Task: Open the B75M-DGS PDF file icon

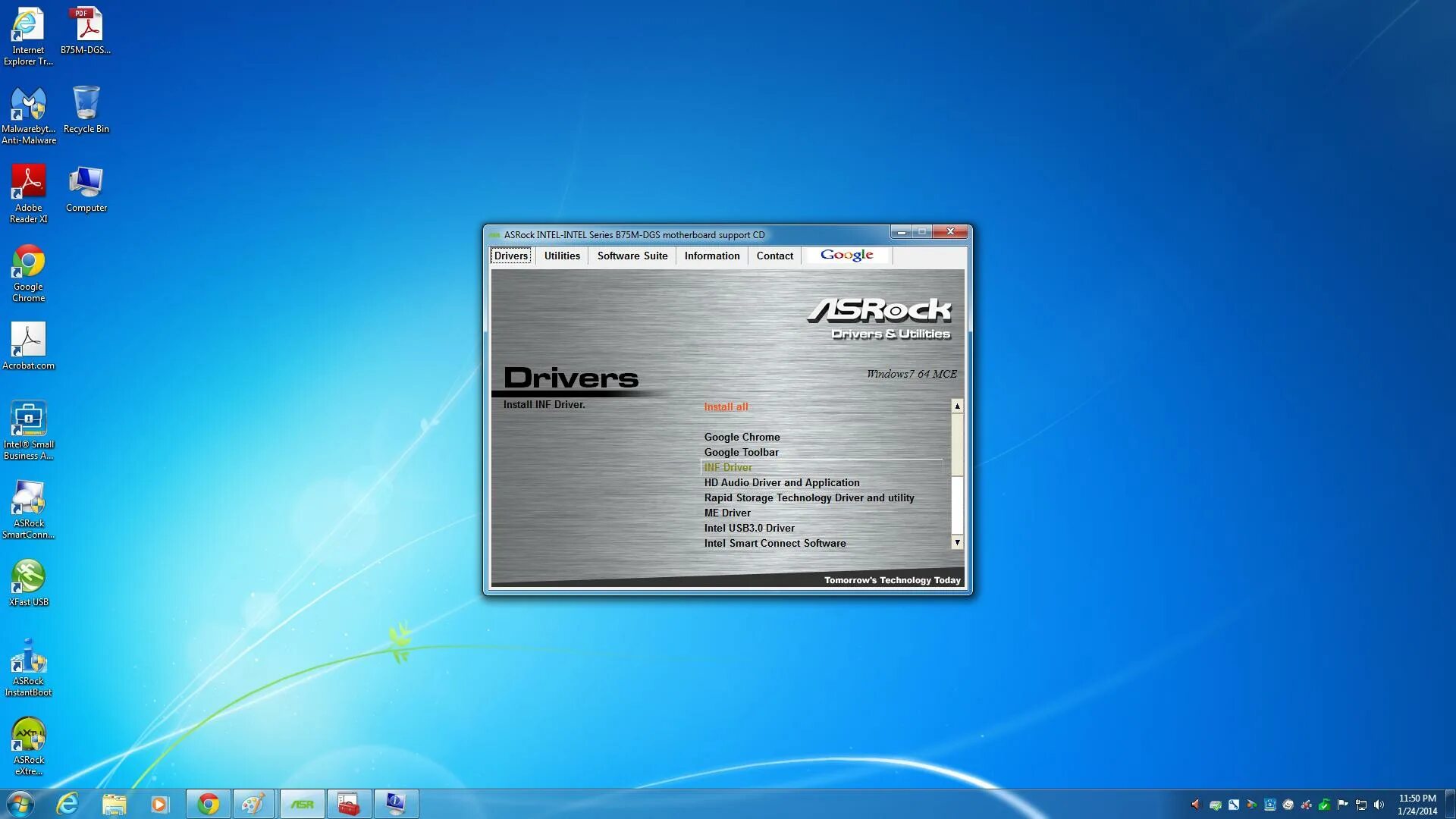Action: pyautogui.click(x=86, y=31)
